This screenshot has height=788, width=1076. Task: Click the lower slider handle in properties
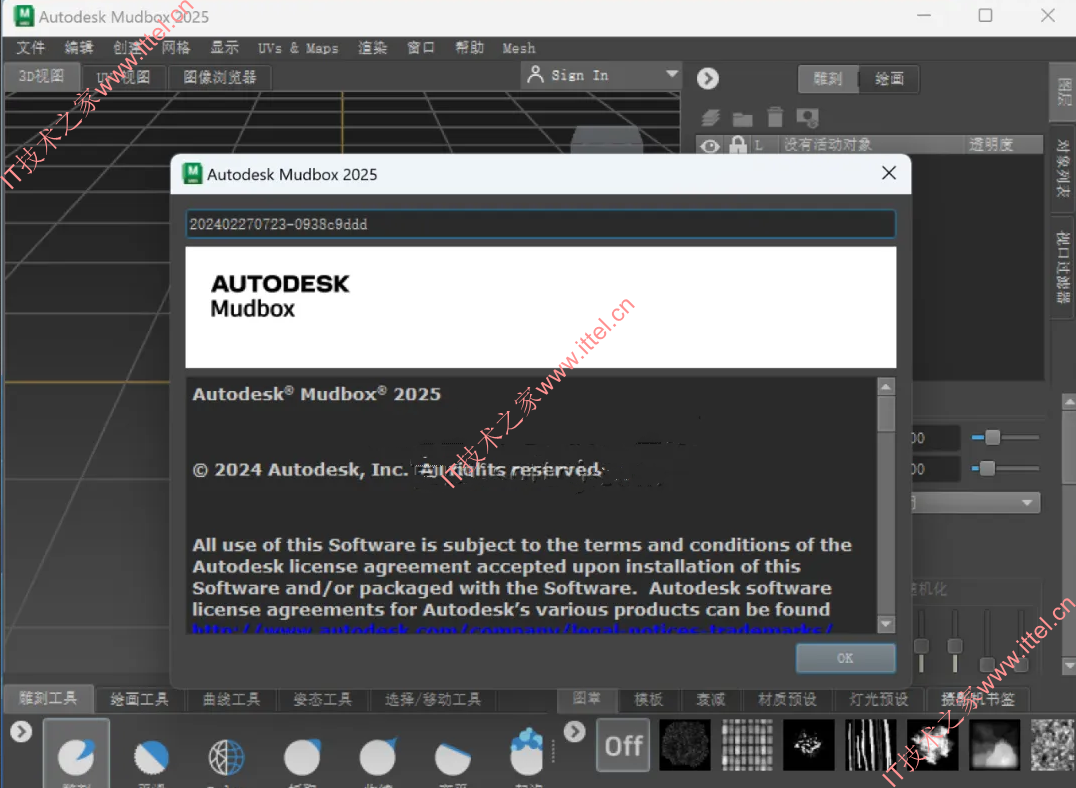coord(987,469)
